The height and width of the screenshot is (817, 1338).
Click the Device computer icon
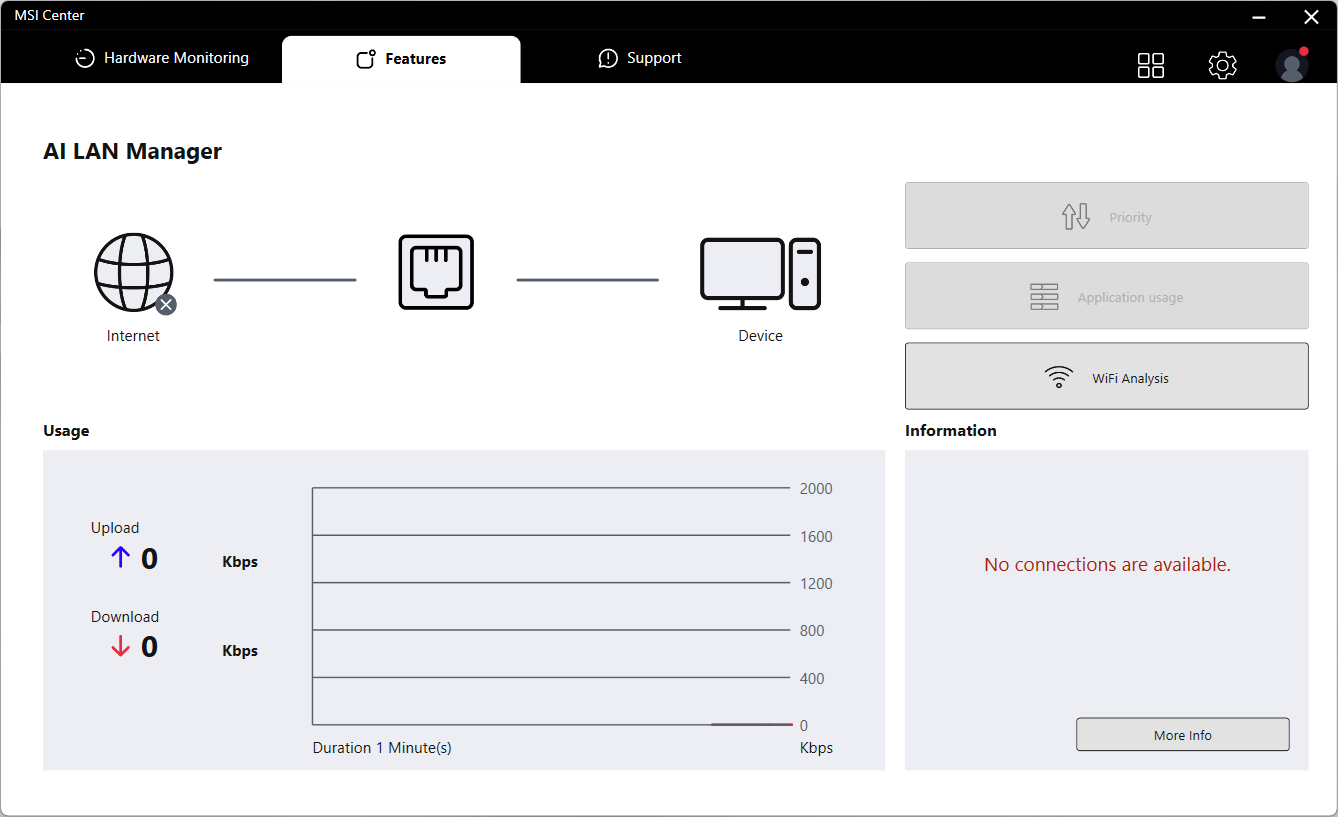(x=760, y=273)
